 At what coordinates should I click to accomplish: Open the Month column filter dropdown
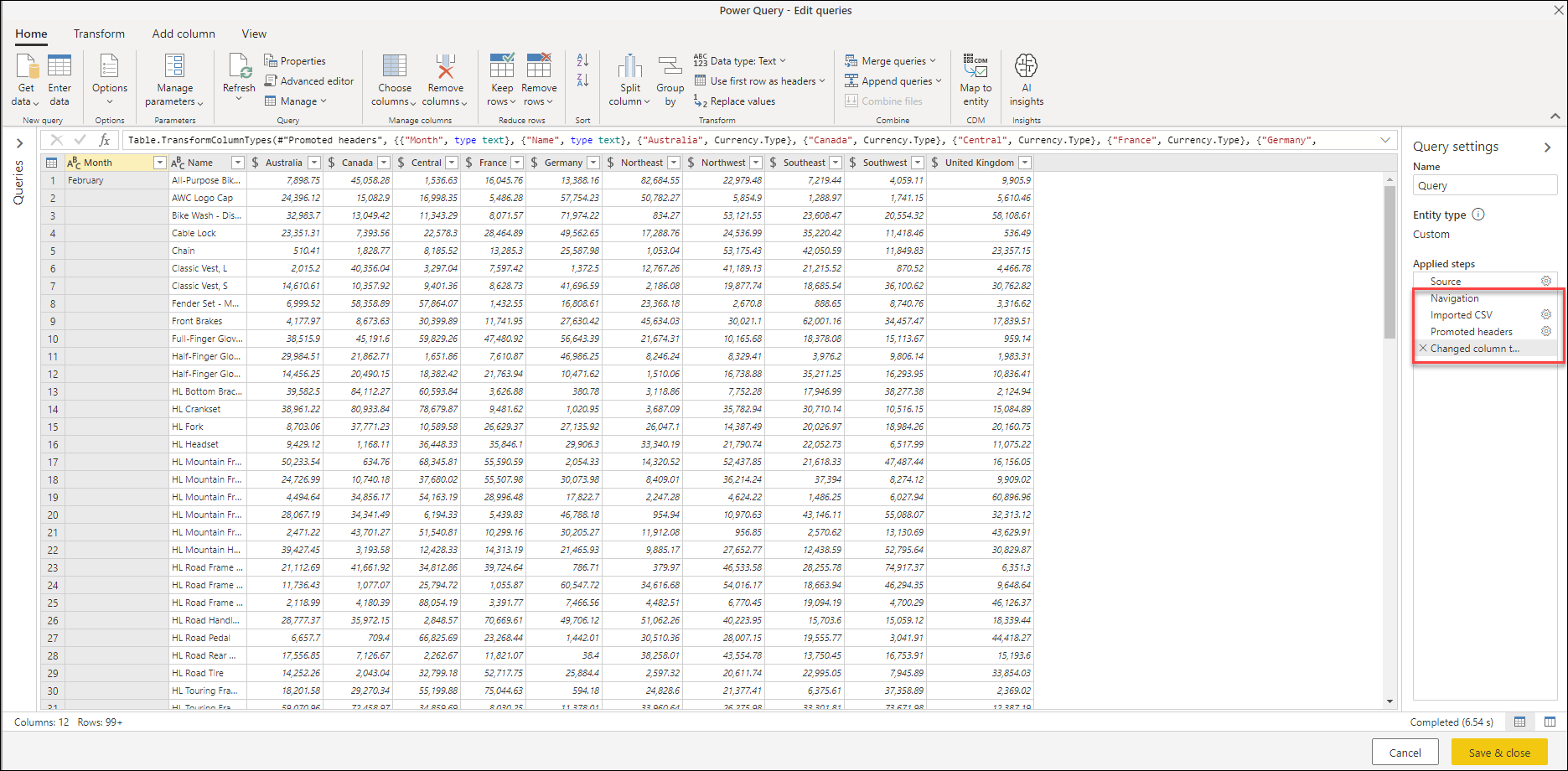click(x=159, y=163)
